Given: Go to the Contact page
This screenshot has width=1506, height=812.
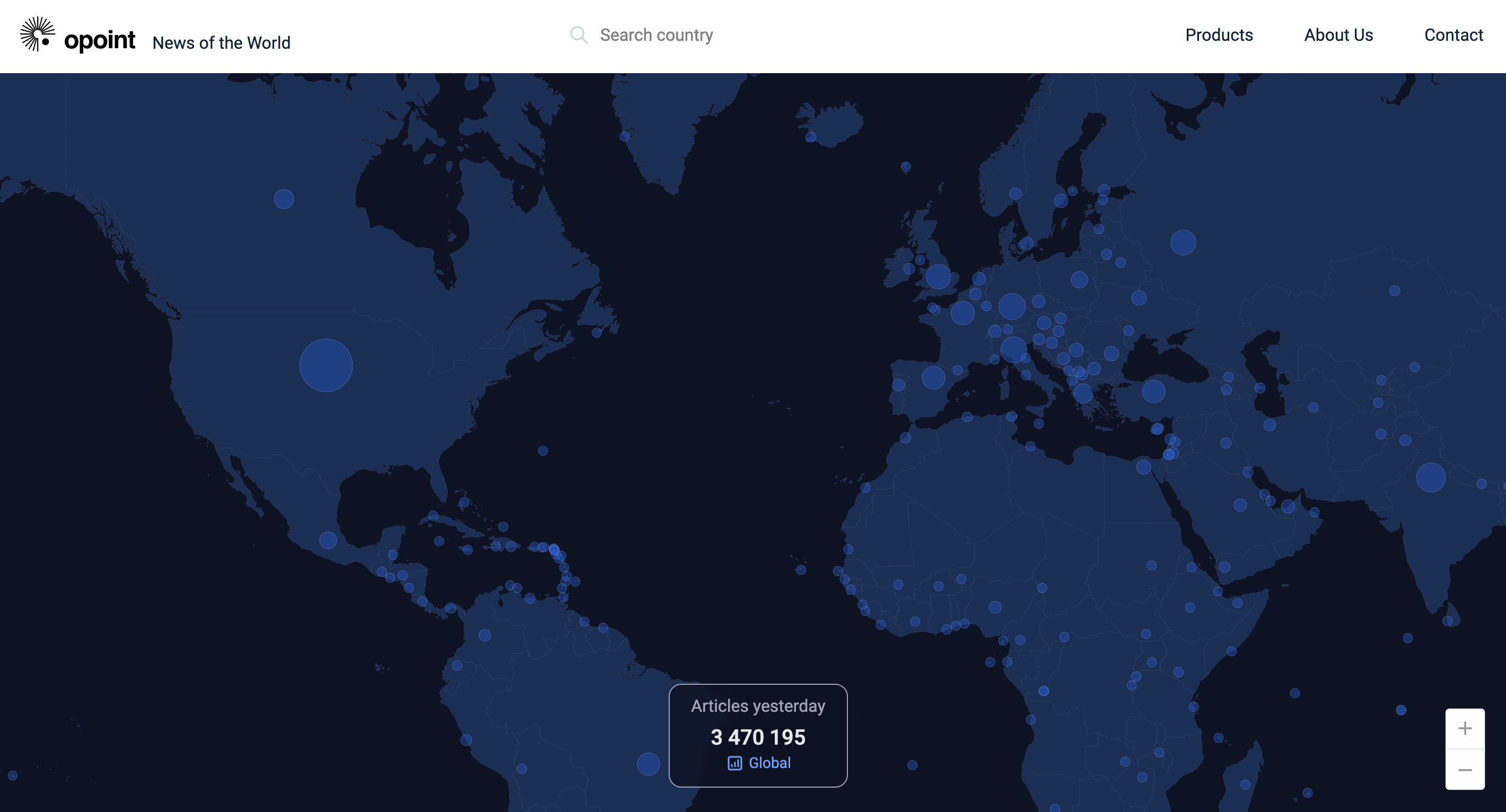Looking at the screenshot, I should 1453,35.
